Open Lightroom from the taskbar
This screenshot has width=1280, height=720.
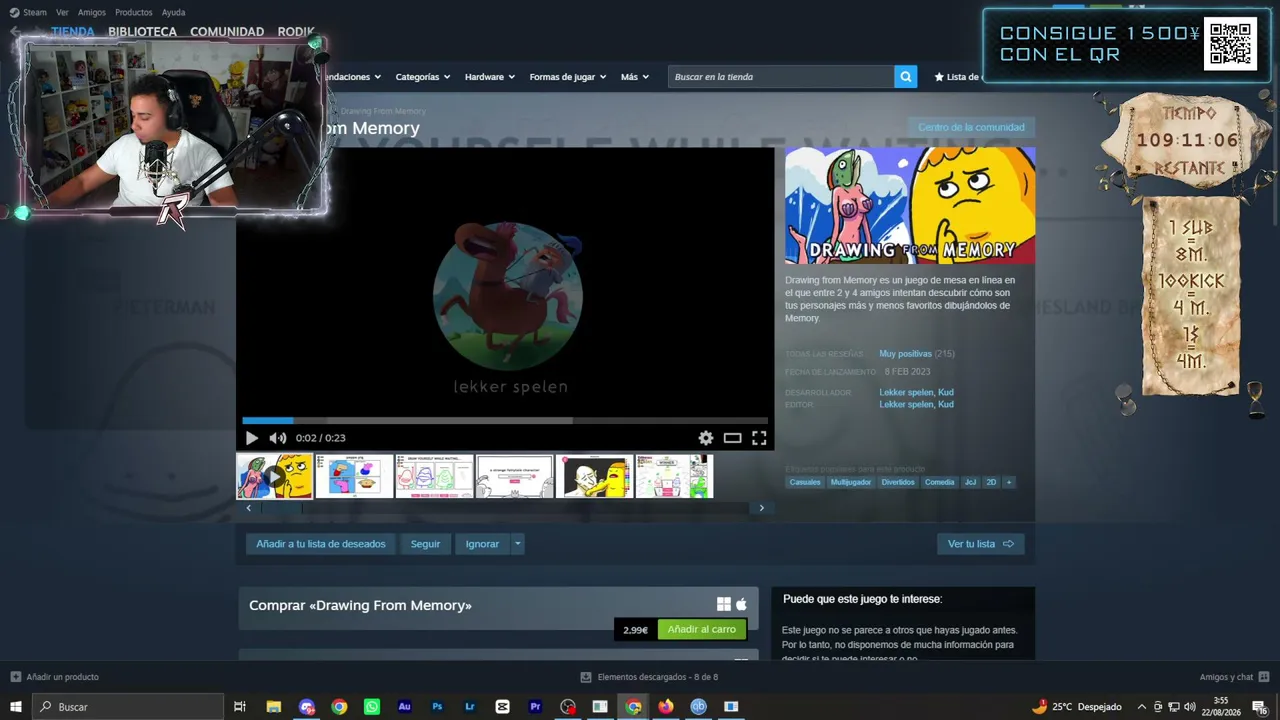point(470,707)
